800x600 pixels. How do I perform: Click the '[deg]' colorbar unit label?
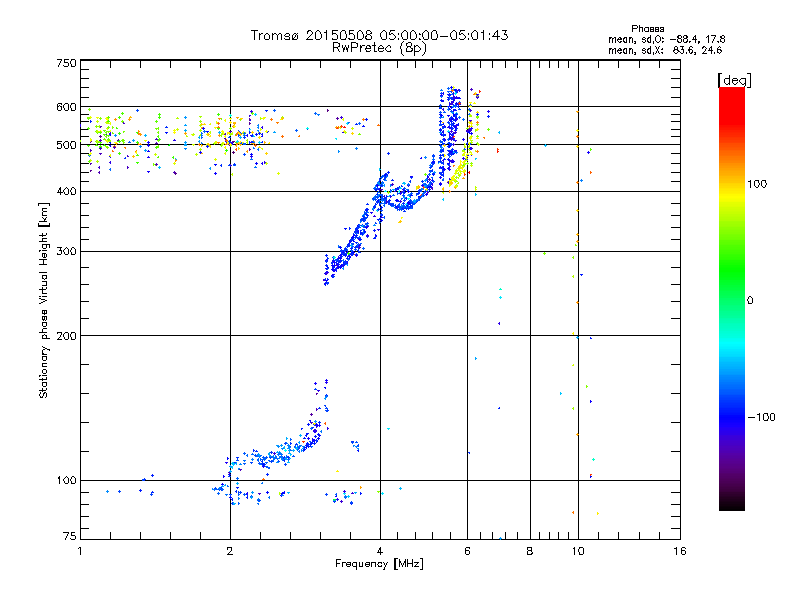[x=734, y=80]
